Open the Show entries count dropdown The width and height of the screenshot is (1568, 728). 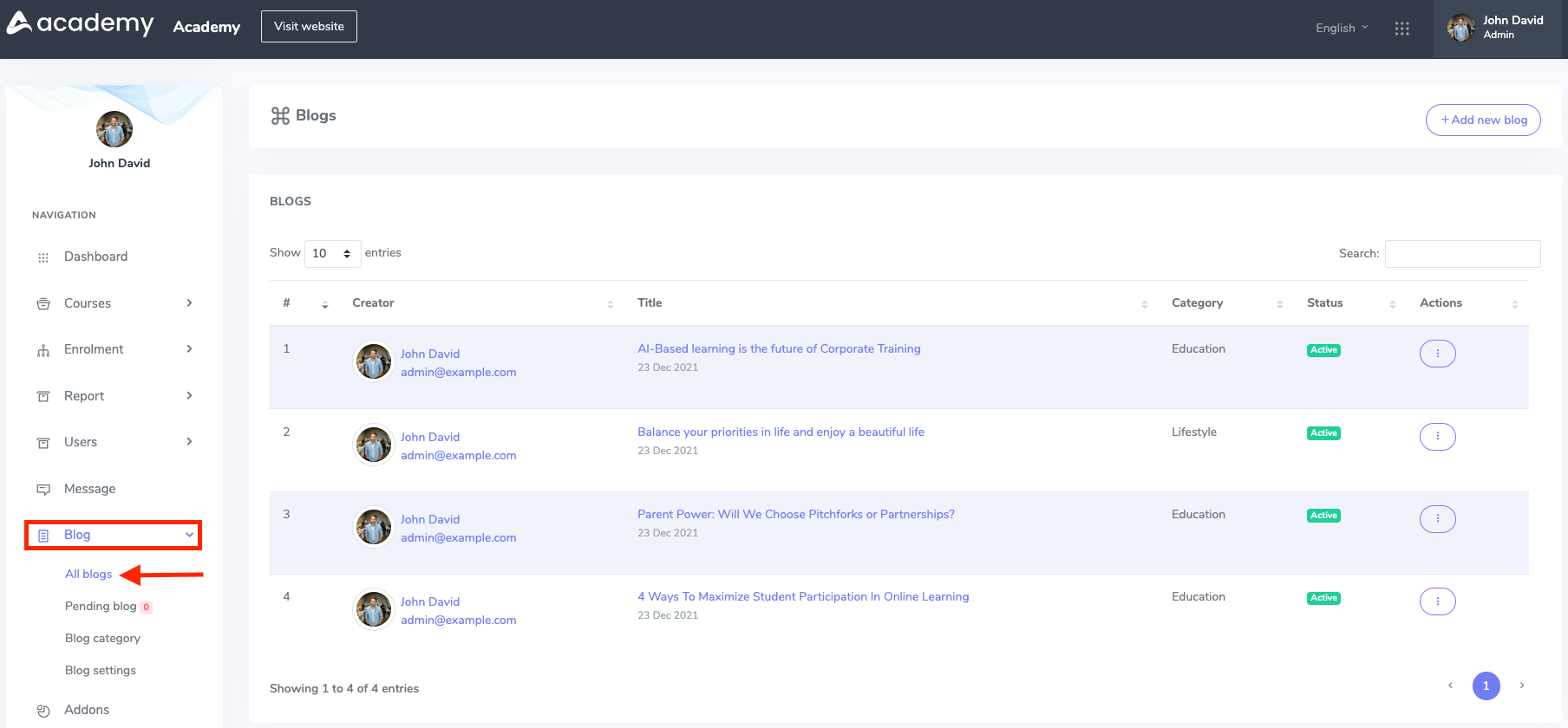[332, 254]
